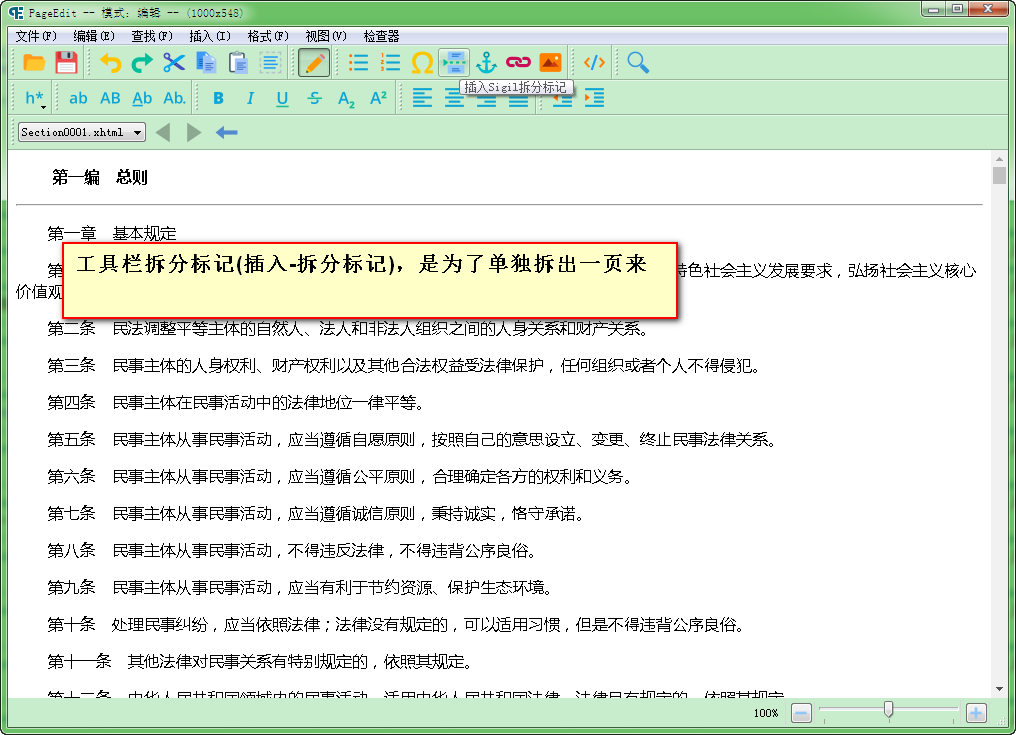Screen dimensions: 1016x735
Task: Open the 视图(V) menu
Action: 326,36
